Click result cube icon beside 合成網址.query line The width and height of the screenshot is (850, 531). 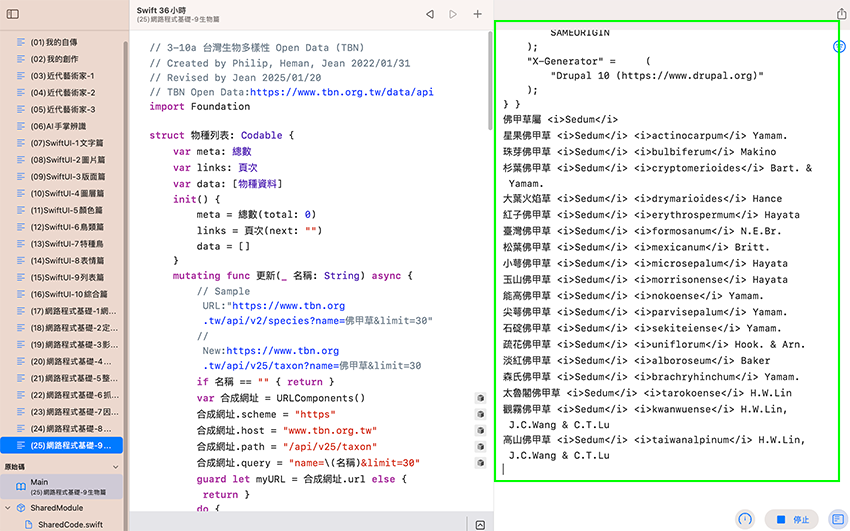(x=480, y=463)
